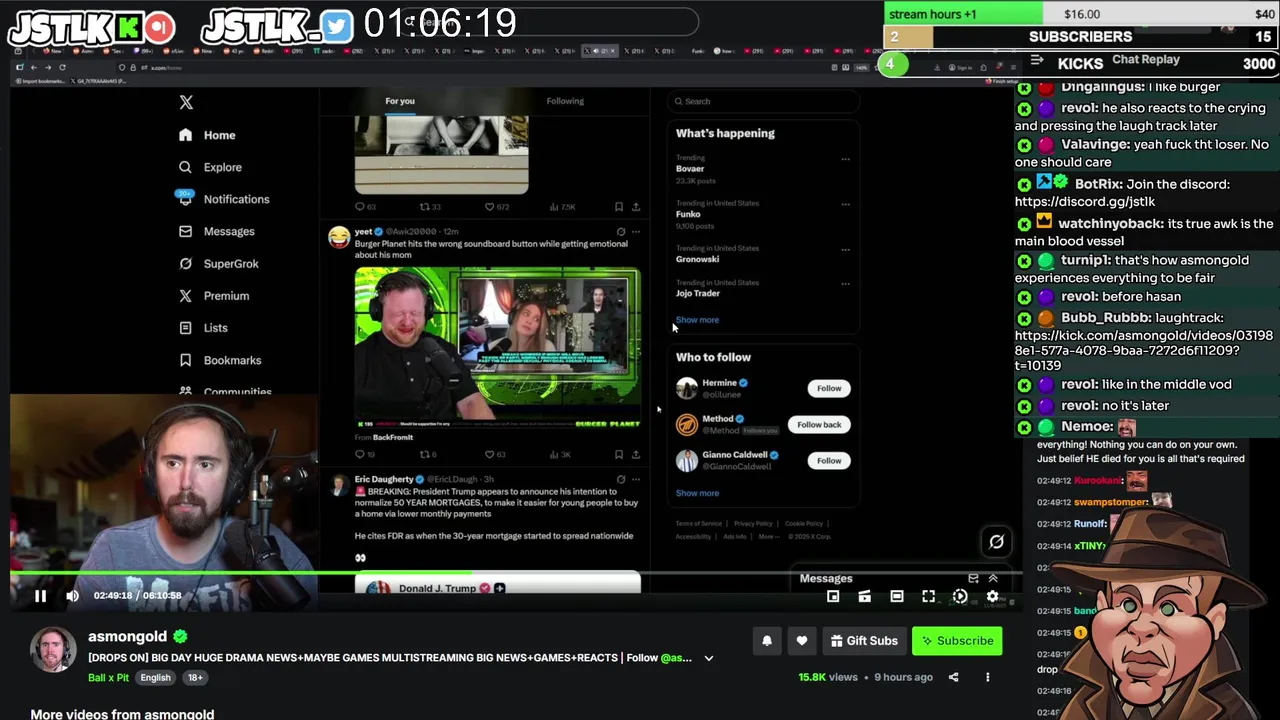The width and height of the screenshot is (1280, 720).
Task: Click Show more under What's happening
Action: pyautogui.click(x=697, y=320)
